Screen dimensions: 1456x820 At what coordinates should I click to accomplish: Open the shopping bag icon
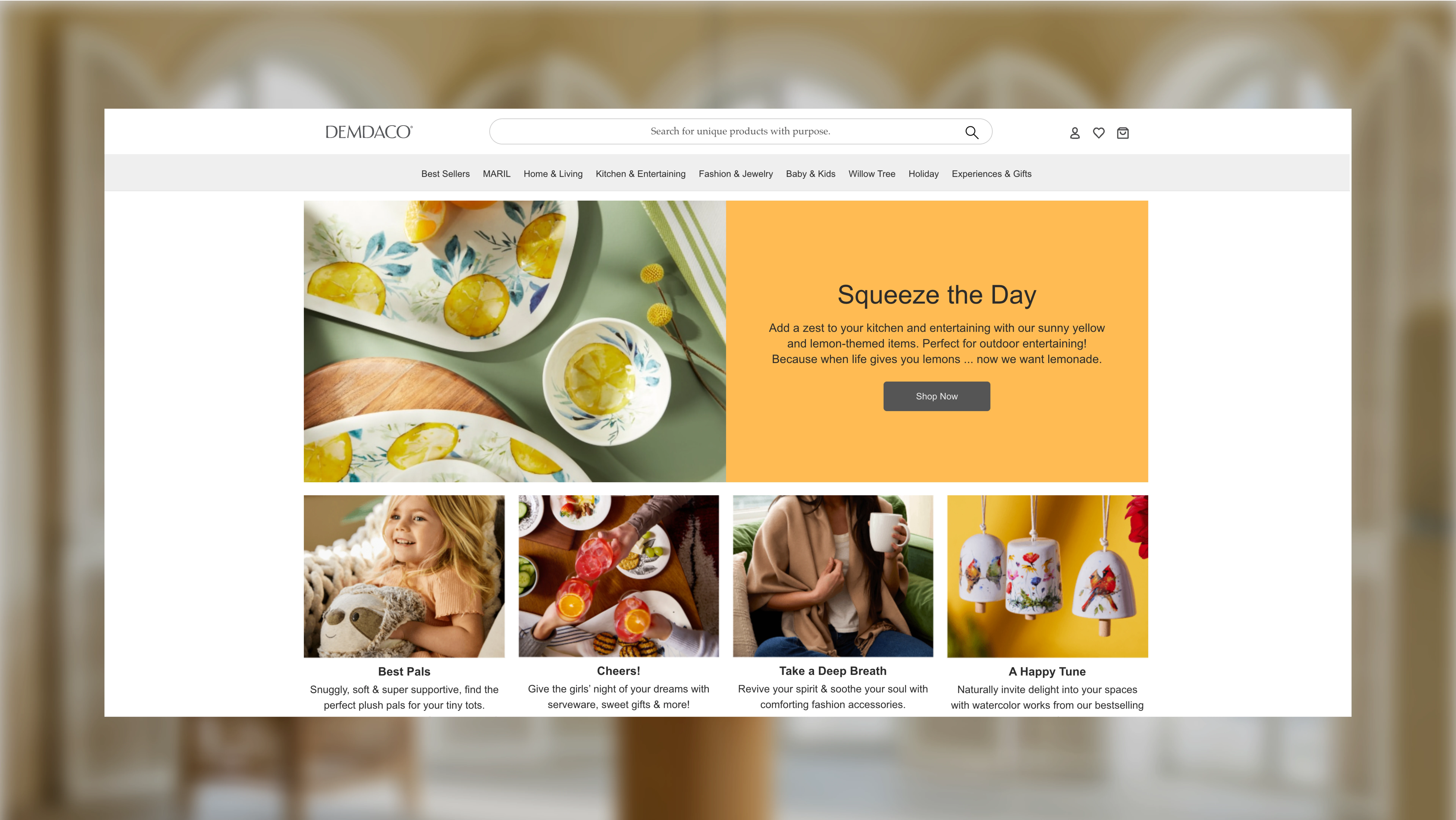tap(1123, 133)
